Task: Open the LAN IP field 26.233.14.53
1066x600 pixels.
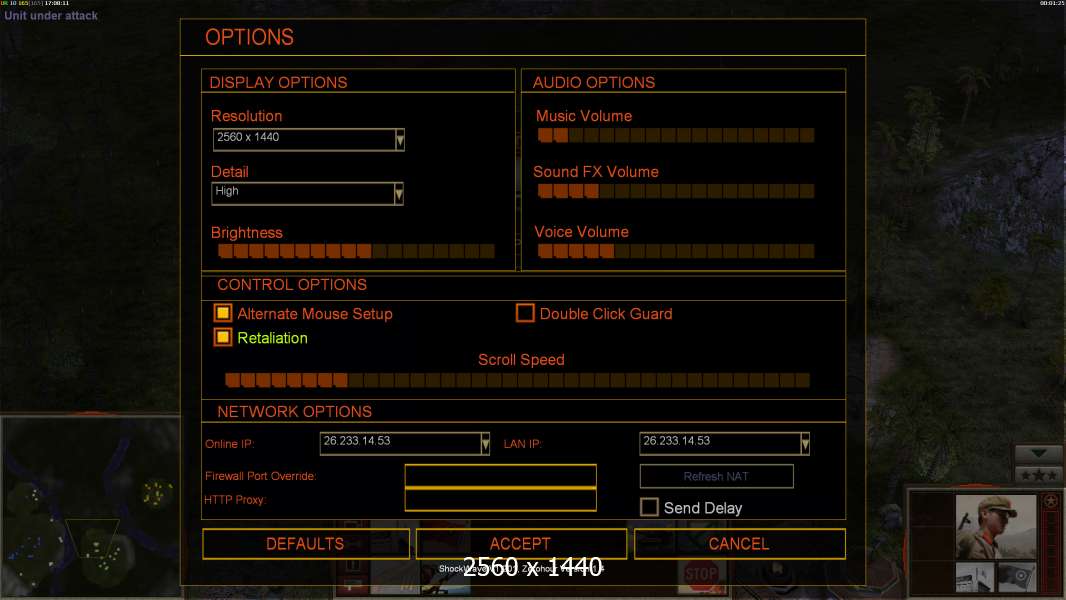Action: pos(725,444)
